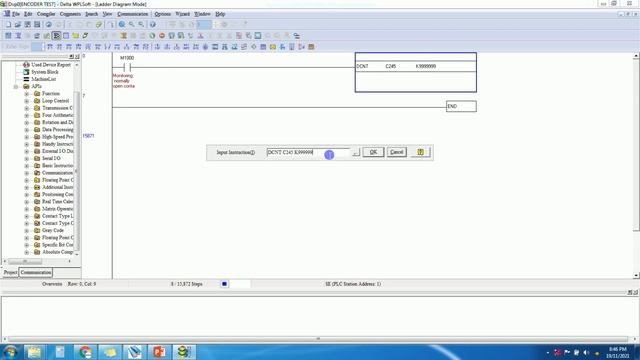Click the ladder editor scroll-down arrow
The height and width of the screenshot is (360, 640).
click(x=636, y=276)
